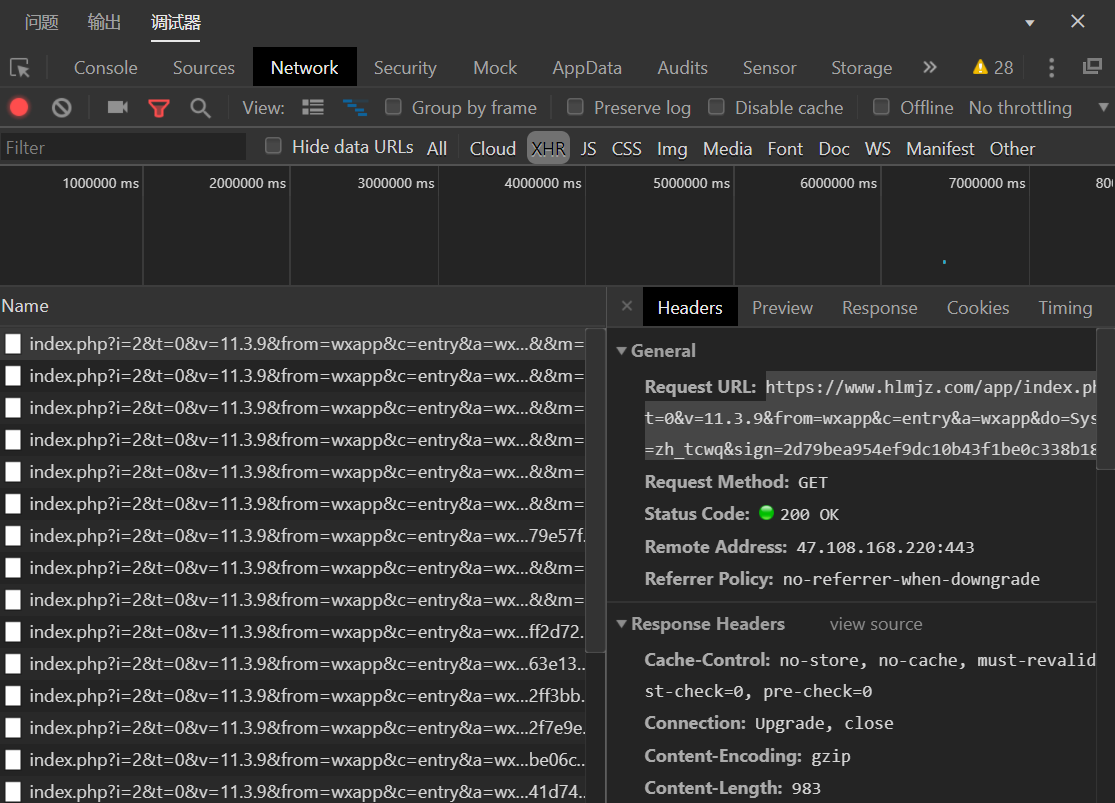Open panel collapse dropdown arrow at top
The width and height of the screenshot is (1115, 803).
click(x=1030, y=23)
